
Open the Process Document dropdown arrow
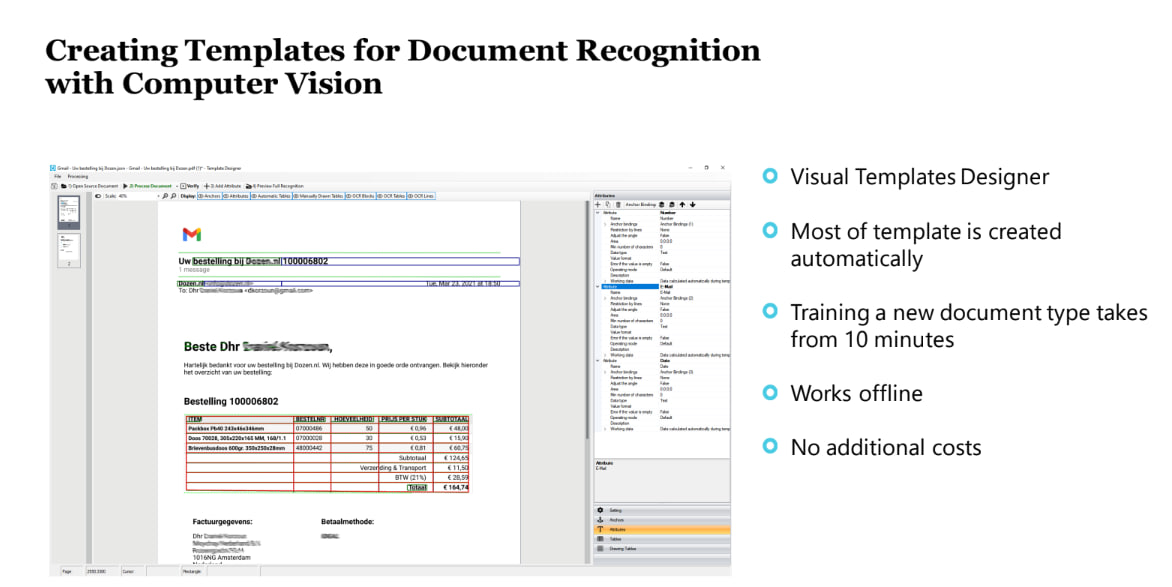(x=177, y=186)
